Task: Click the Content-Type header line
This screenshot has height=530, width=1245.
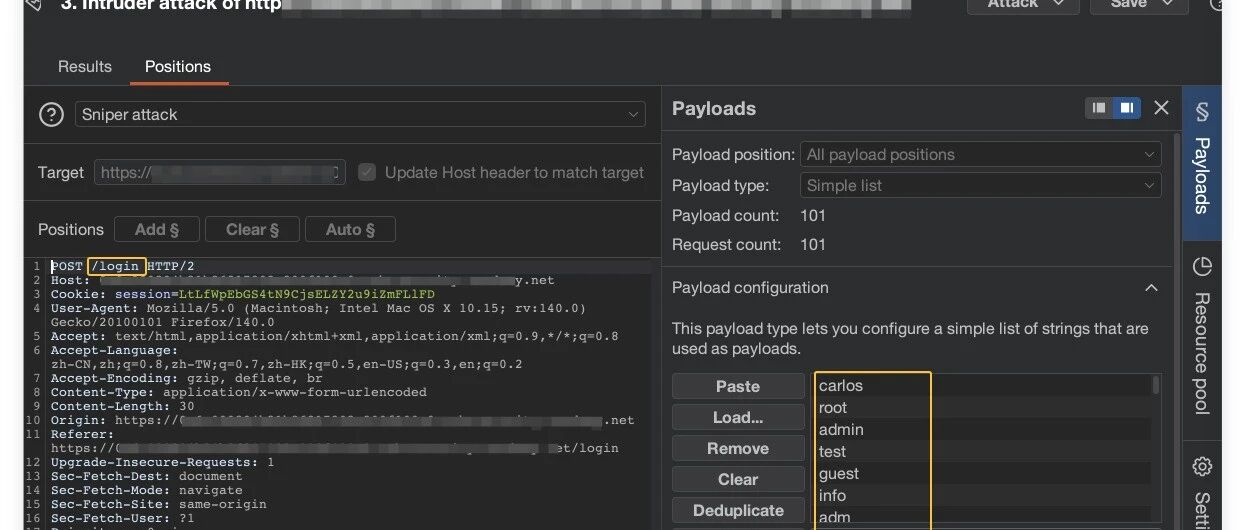Action: (239, 393)
